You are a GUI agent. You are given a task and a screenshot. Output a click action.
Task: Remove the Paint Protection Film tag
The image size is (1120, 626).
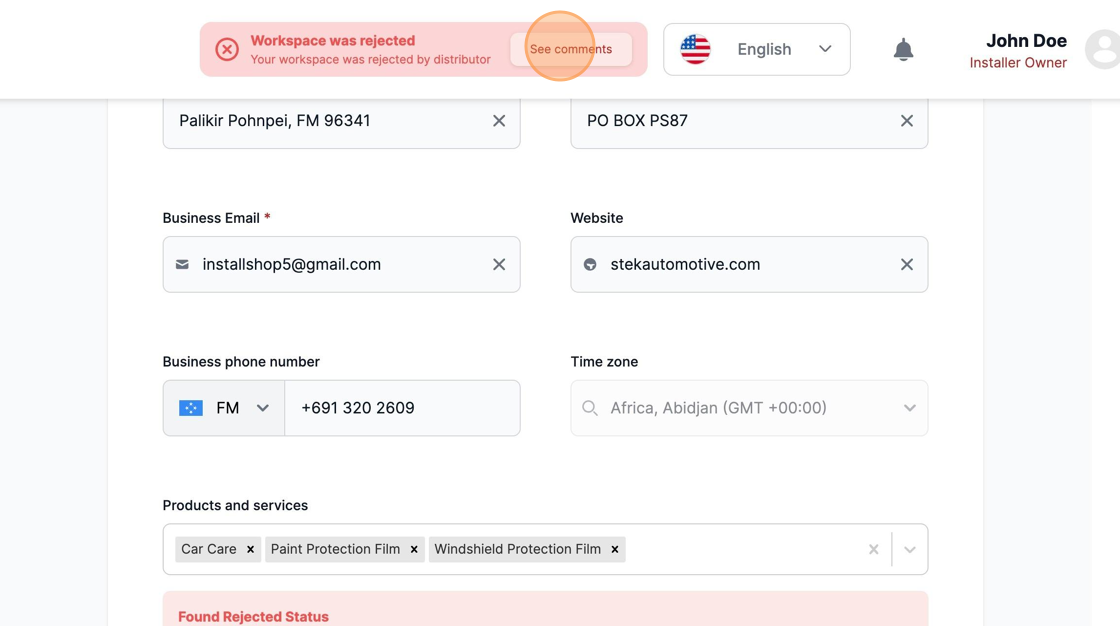click(414, 549)
